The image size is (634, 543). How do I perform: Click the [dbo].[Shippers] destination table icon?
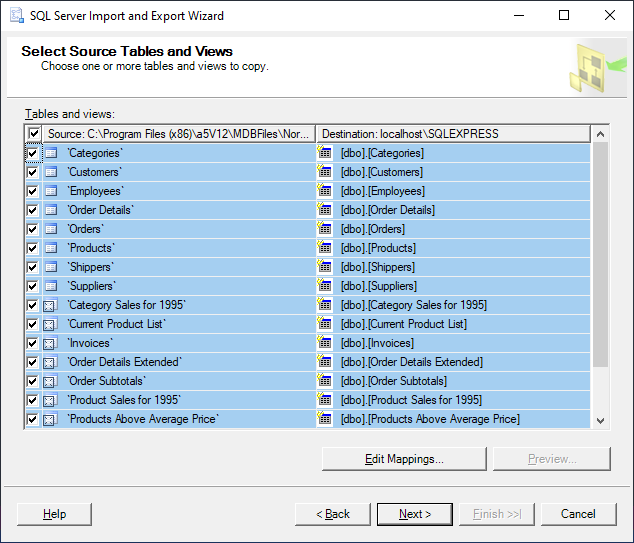324,266
